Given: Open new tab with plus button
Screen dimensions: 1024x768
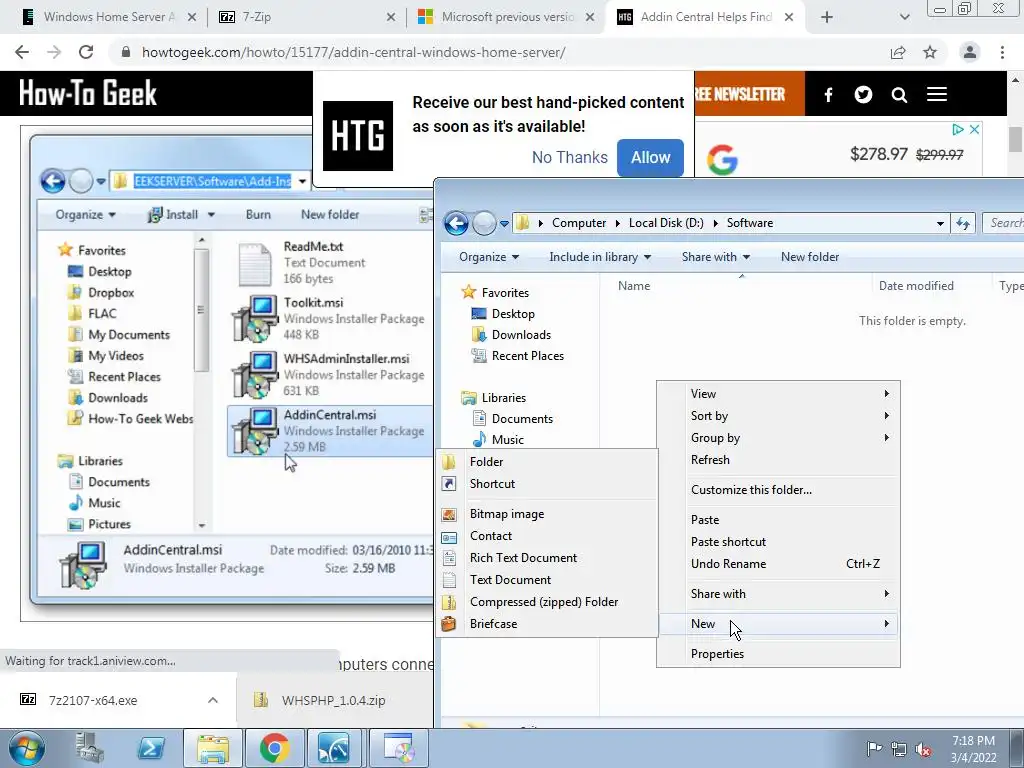Looking at the screenshot, I should pos(827,17).
